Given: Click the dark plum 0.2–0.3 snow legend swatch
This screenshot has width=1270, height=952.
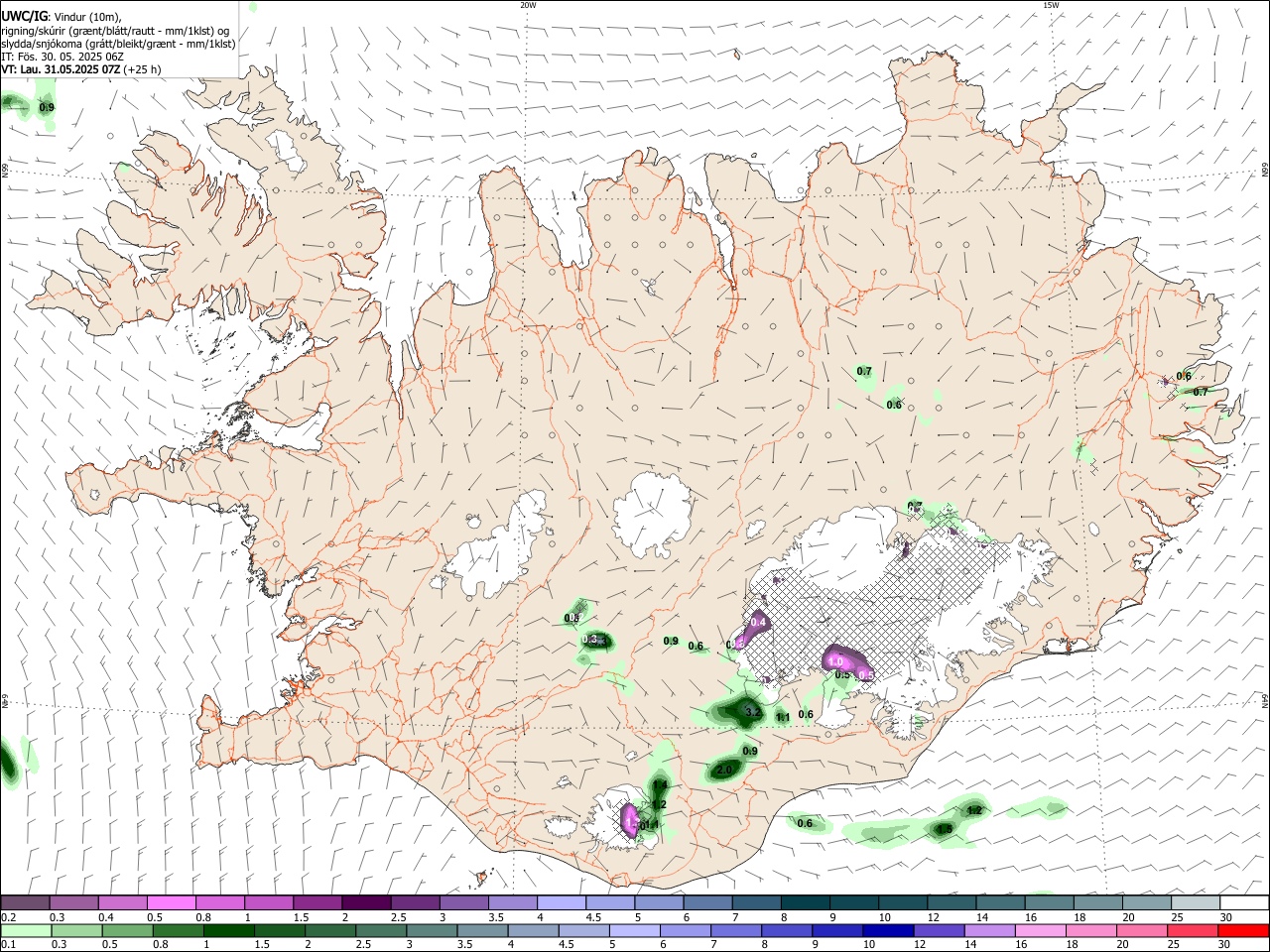Looking at the screenshot, I should pyautogui.click(x=26, y=903).
